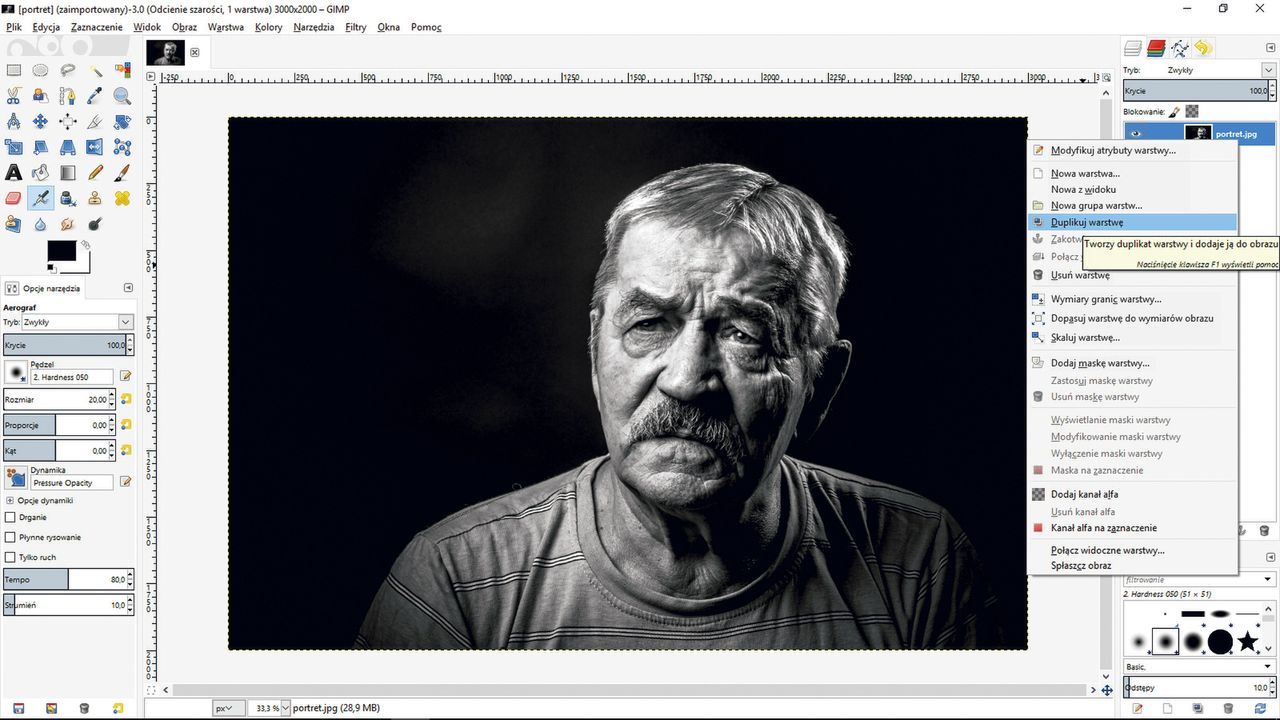
Task: Select the Move tool
Action: (40, 121)
